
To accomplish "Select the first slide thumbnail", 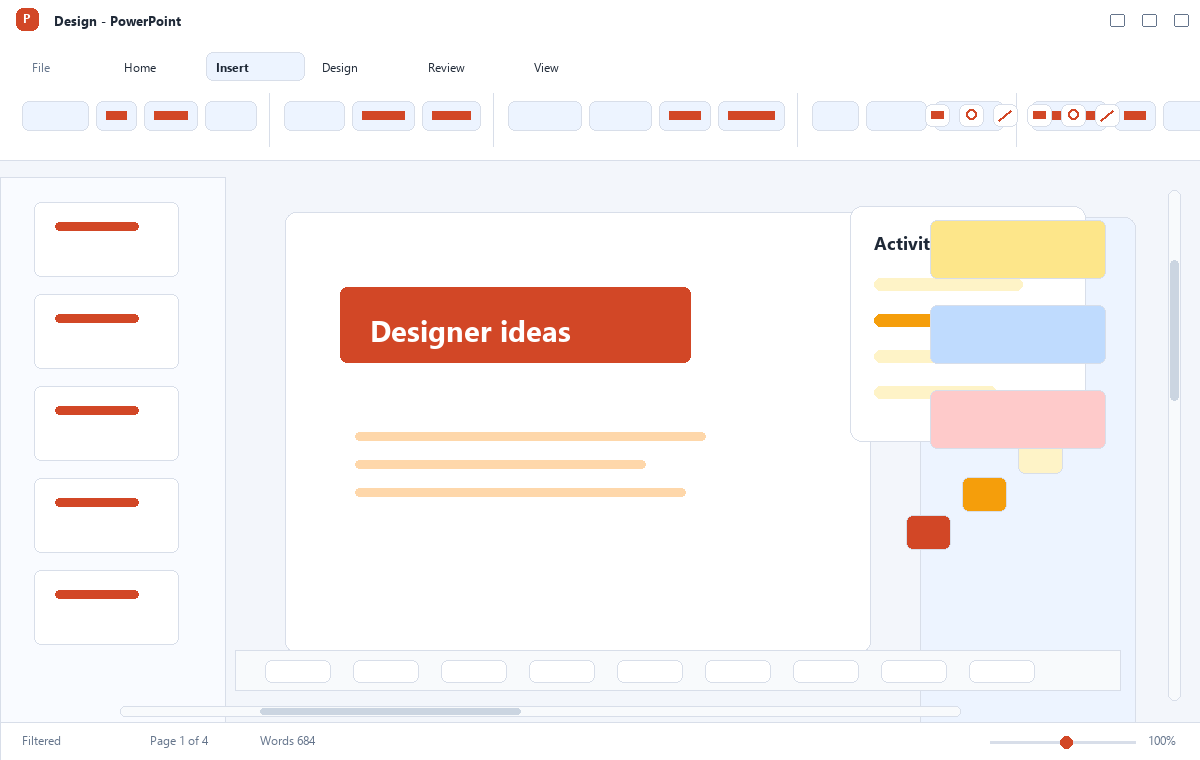I will coord(106,239).
